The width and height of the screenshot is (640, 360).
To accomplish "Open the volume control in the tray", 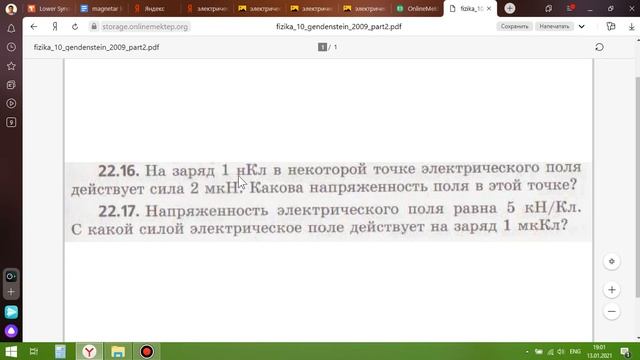I will point(561,351).
